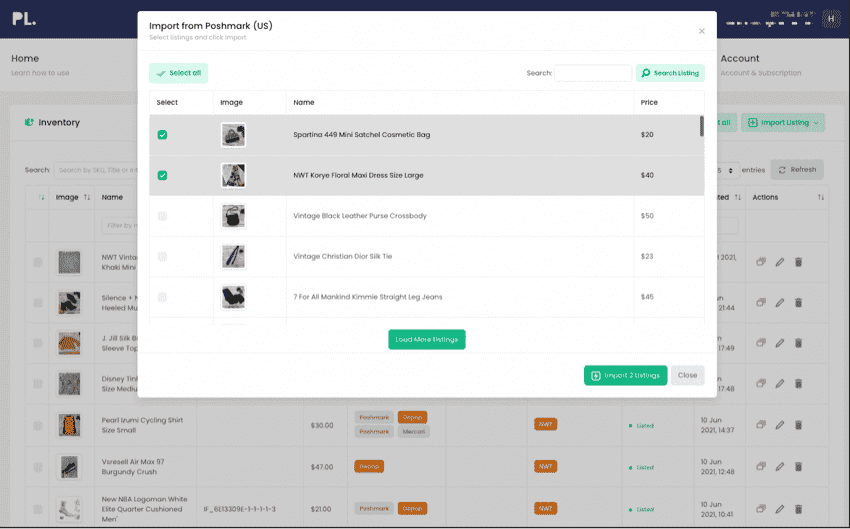Edit New NBA Logoman socks listing
The height and width of the screenshot is (529, 850).
click(780, 509)
